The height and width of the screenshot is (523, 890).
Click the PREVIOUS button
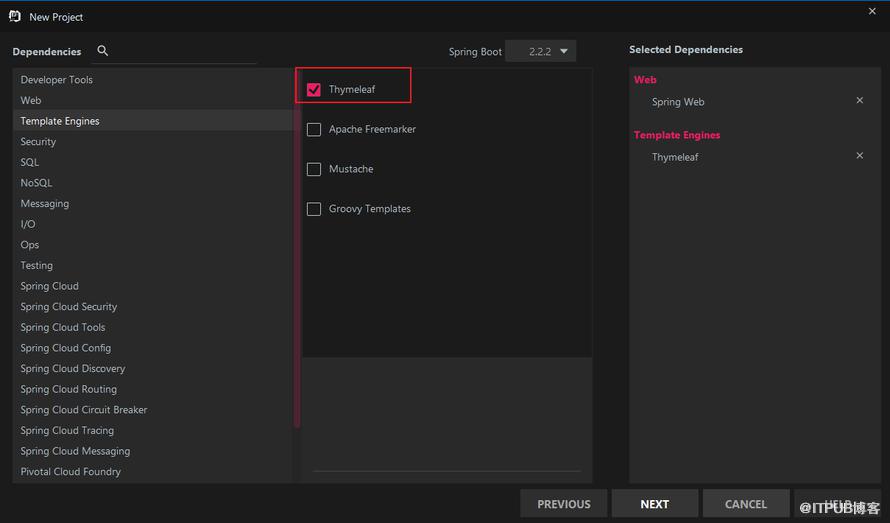[x=564, y=504]
